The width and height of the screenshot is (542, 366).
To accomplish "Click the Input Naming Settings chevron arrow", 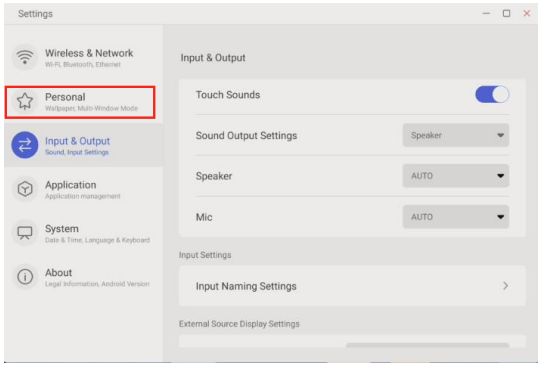I will click(505, 286).
